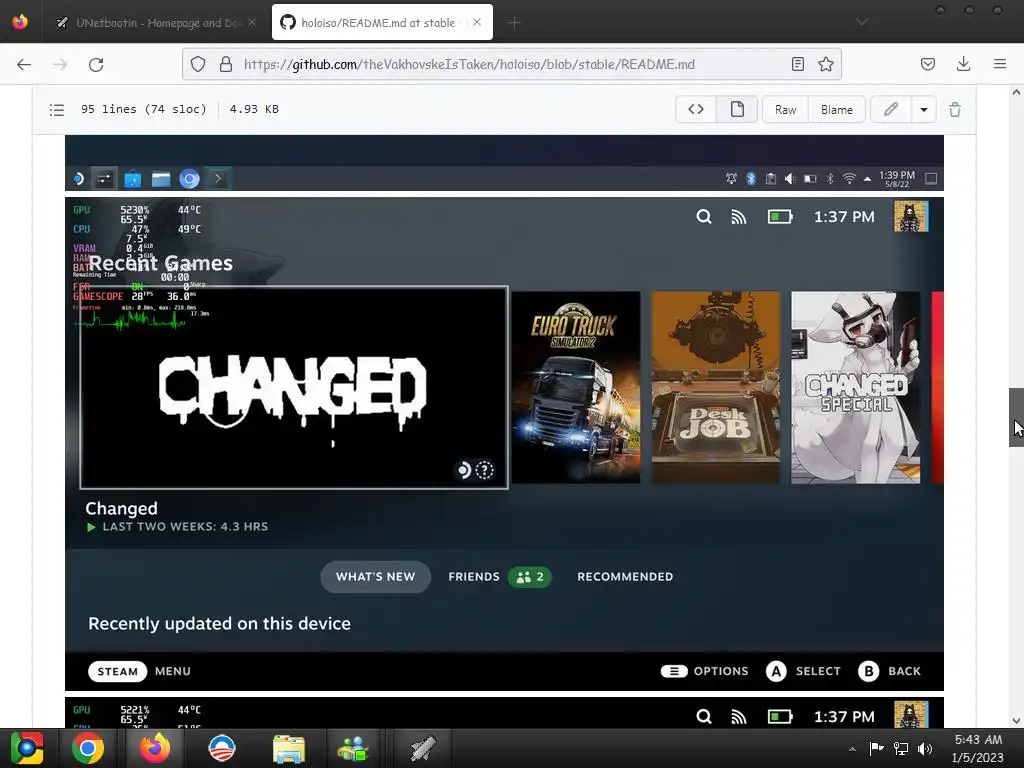Open the README table of contents icon
The width and height of the screenshot is (1024, 768).
point(57,110)
